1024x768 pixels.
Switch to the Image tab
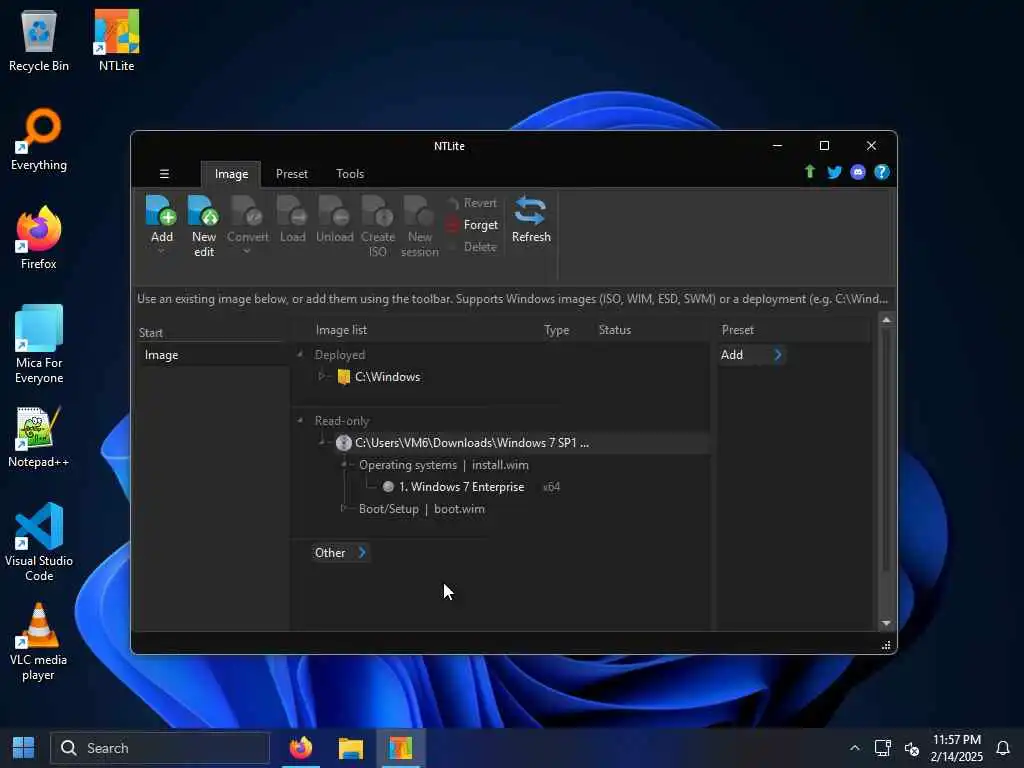(231, 174)
